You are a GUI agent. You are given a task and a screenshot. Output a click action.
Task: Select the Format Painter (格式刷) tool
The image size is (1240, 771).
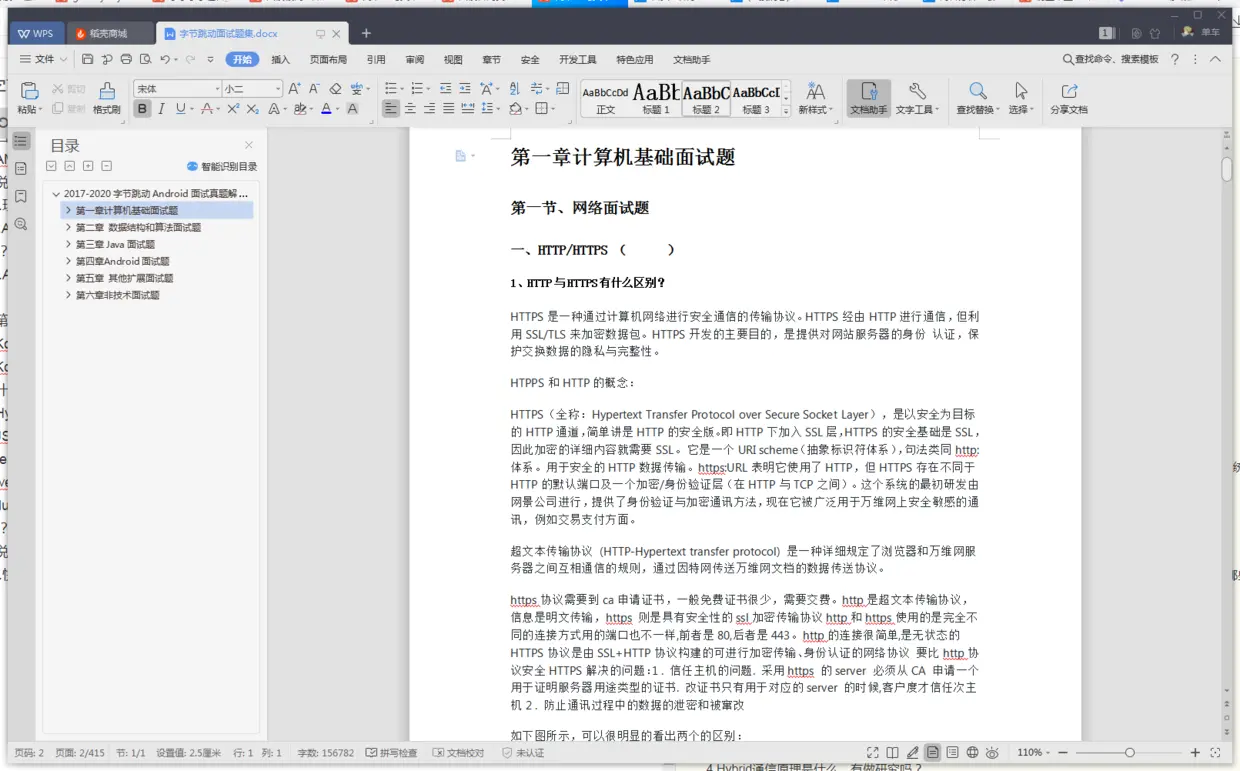(107, 97)
